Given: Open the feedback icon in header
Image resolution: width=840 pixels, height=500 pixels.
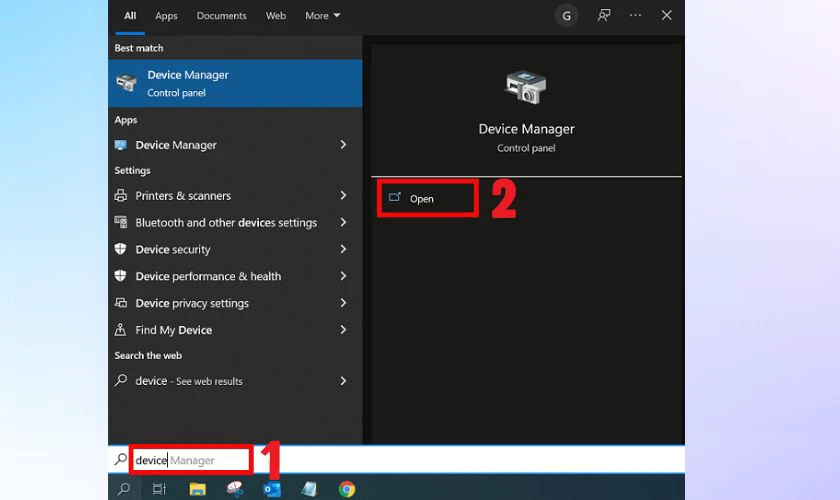Looking at the screenshot, I should coord(604,16).
